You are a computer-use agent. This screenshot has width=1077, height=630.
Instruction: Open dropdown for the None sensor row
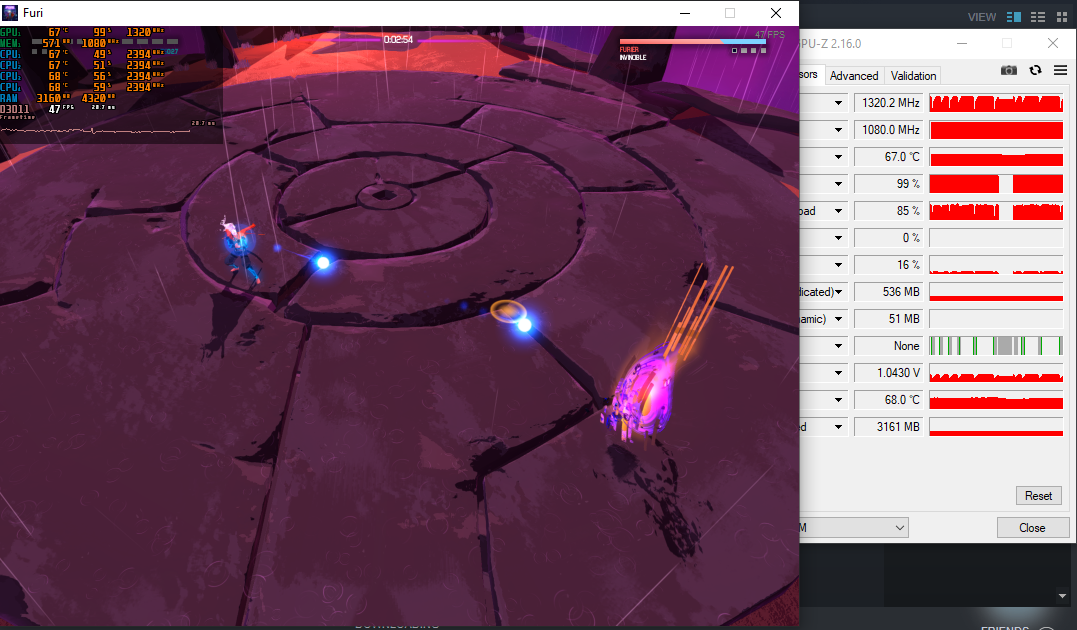tap(838, 346)
